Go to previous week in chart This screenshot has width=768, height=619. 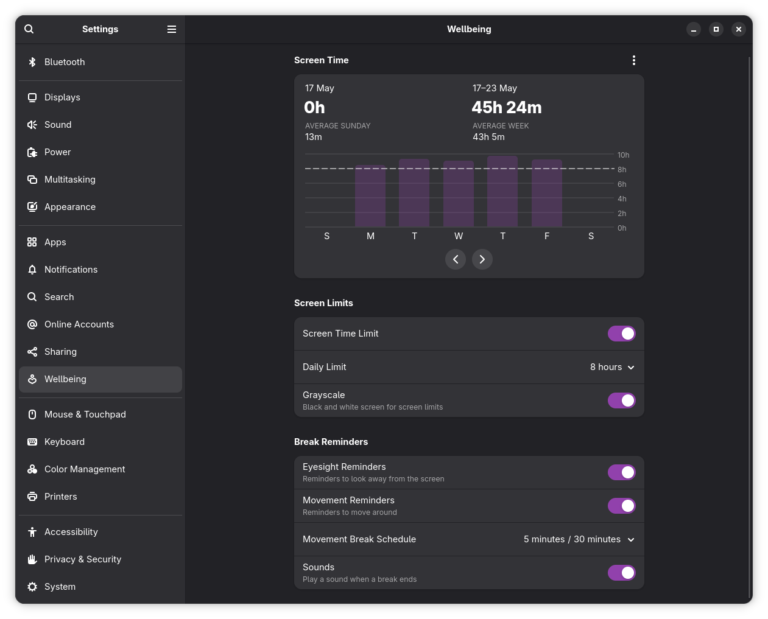456,259
